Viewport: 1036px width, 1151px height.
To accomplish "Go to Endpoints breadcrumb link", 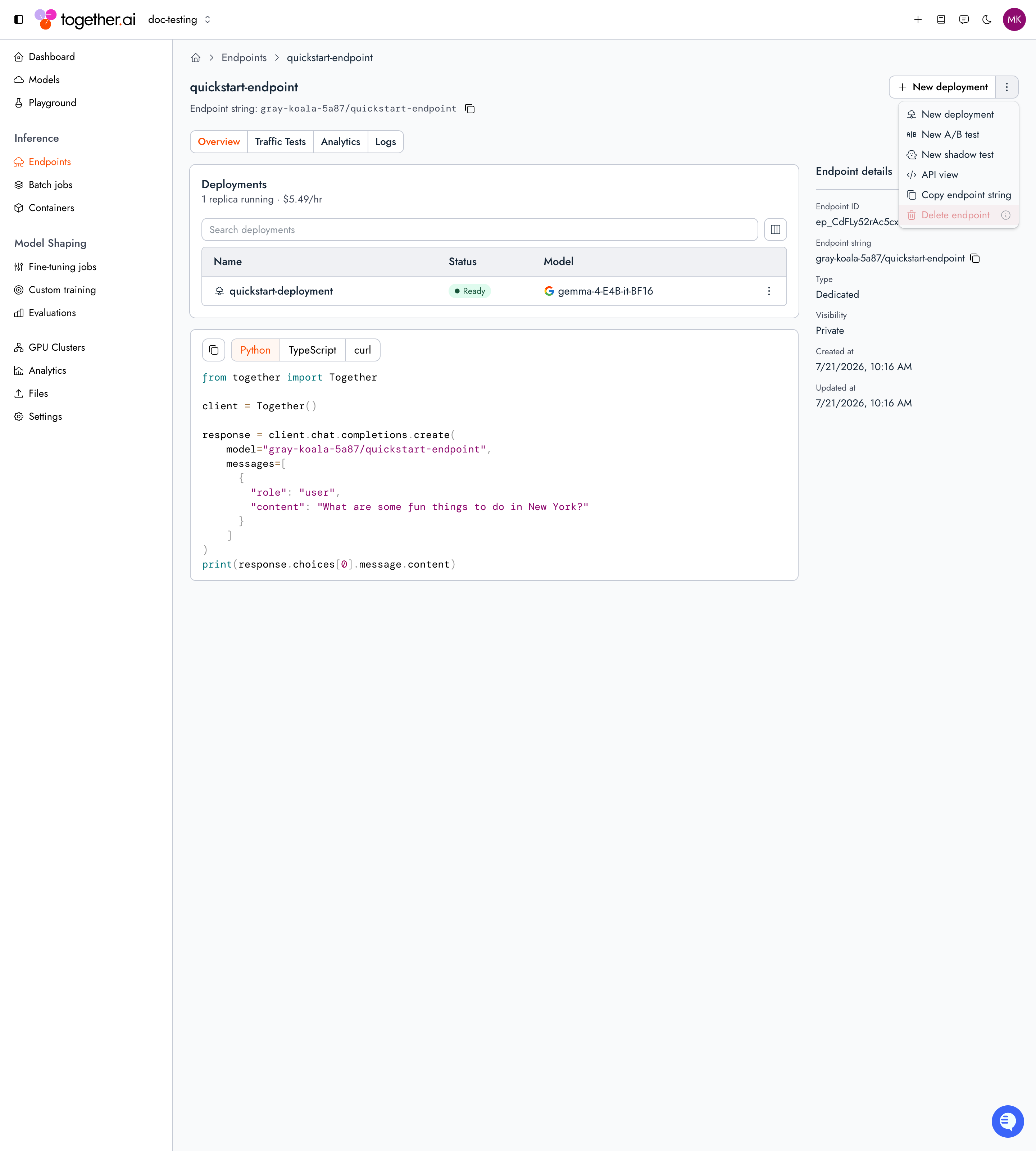I will click(x=244, y=58).
